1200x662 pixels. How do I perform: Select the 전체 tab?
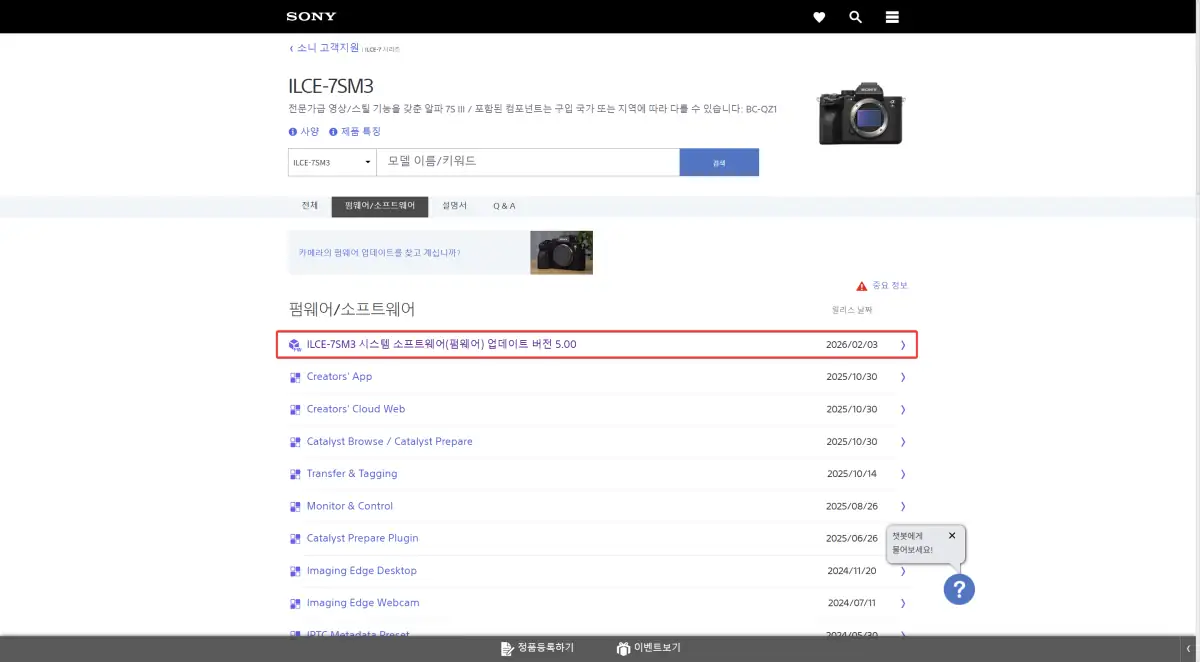(309, 206)
